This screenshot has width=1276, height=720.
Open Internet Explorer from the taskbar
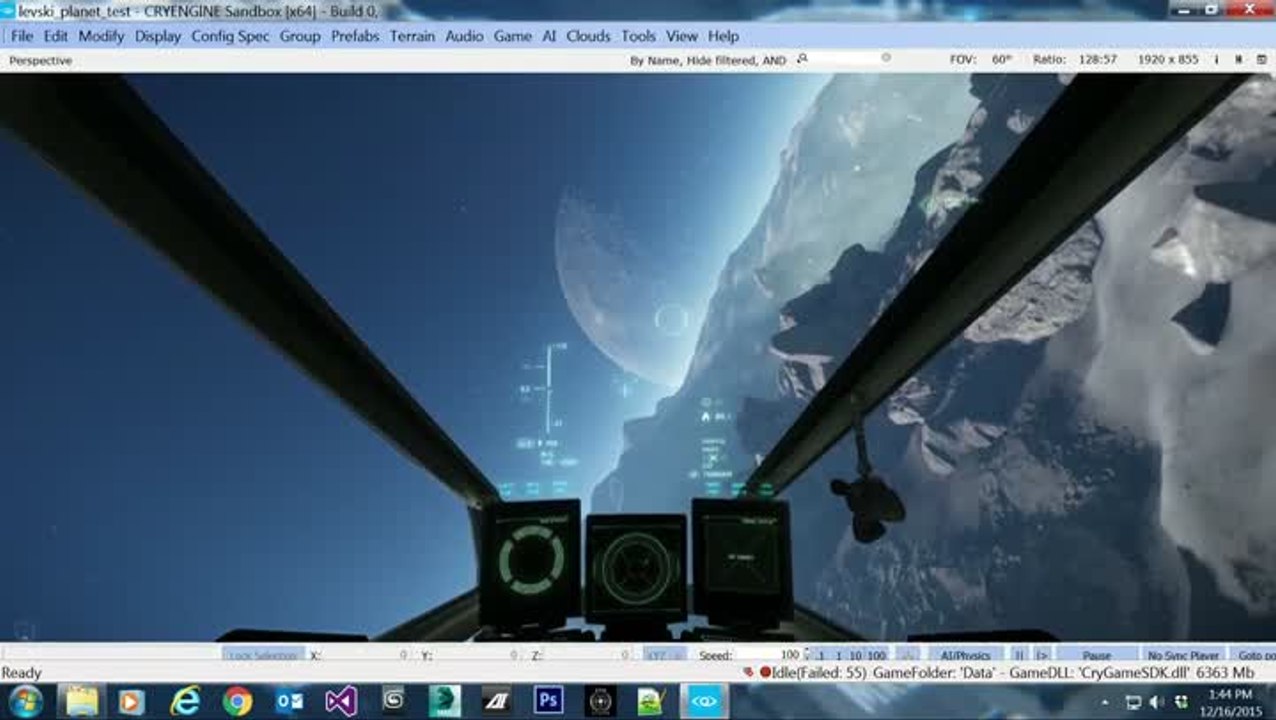click(x=185, y=701)
